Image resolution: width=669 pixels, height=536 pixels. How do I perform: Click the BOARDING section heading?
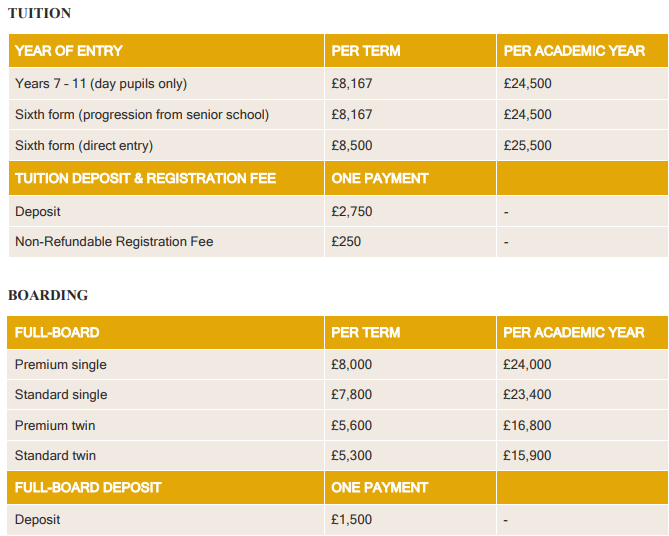click(48, 295)
